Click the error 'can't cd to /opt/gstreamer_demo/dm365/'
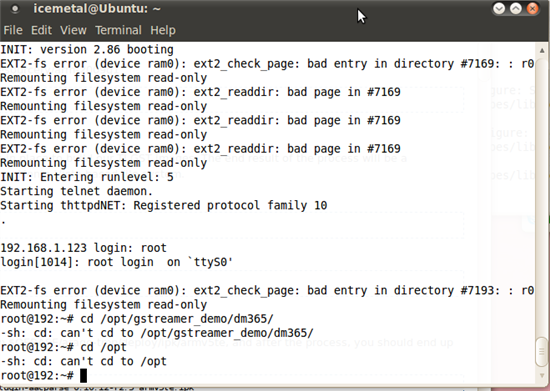 click(x=187, y=333)
